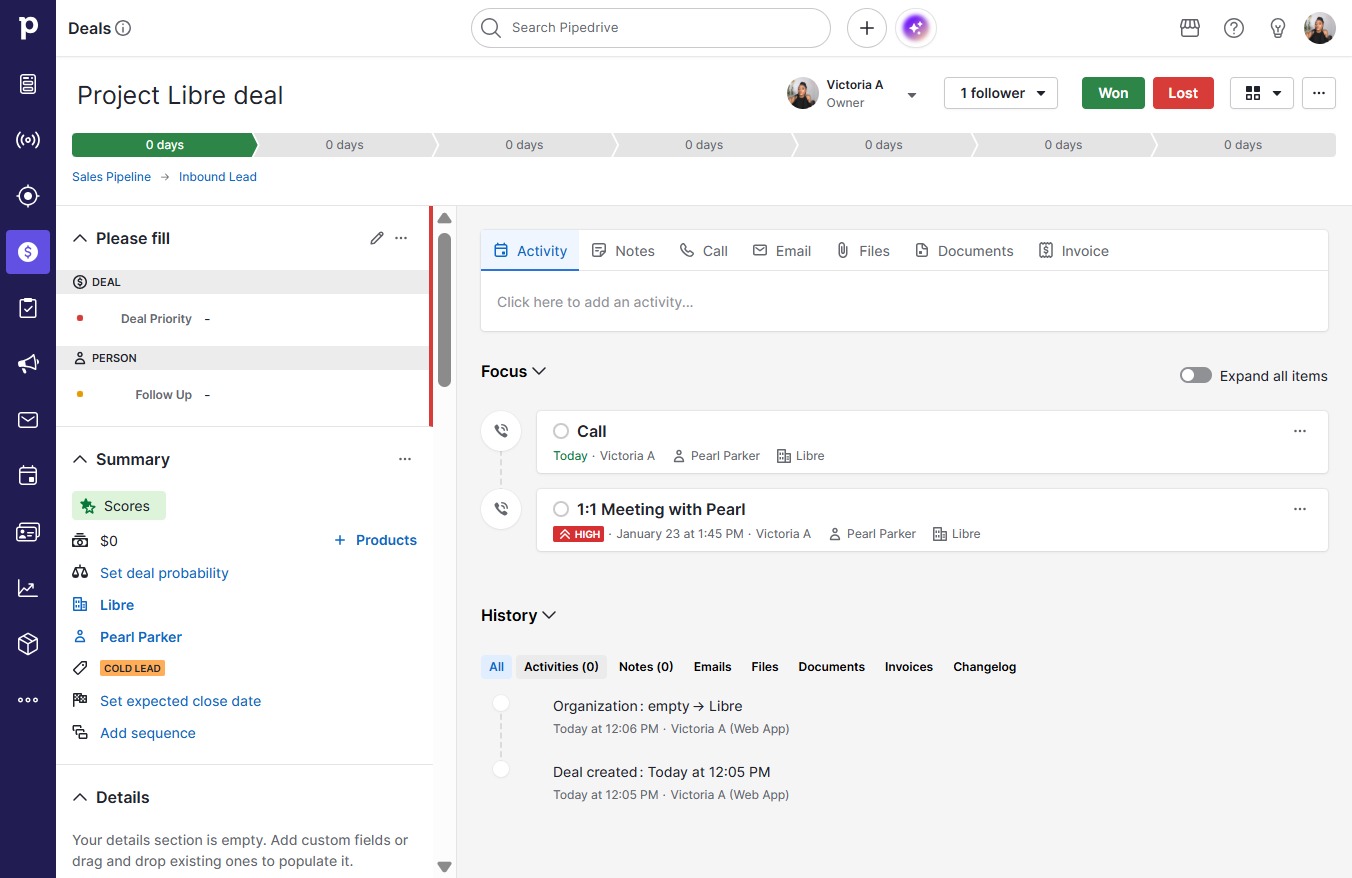Screen dimensions: 1352x878
Task: Open Please fill section more options
Action: coord(401,238)
